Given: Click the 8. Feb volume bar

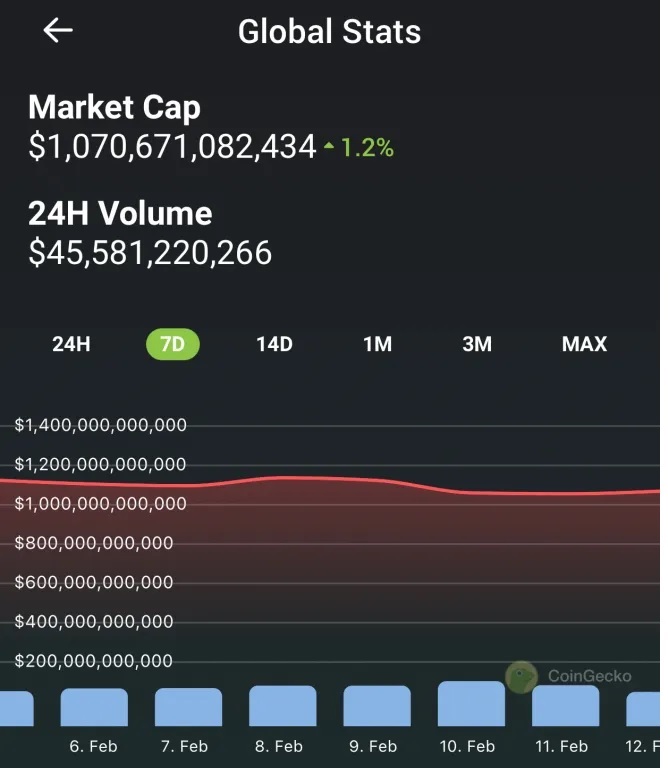Looking at the screenshot, I should coord(282,706).
